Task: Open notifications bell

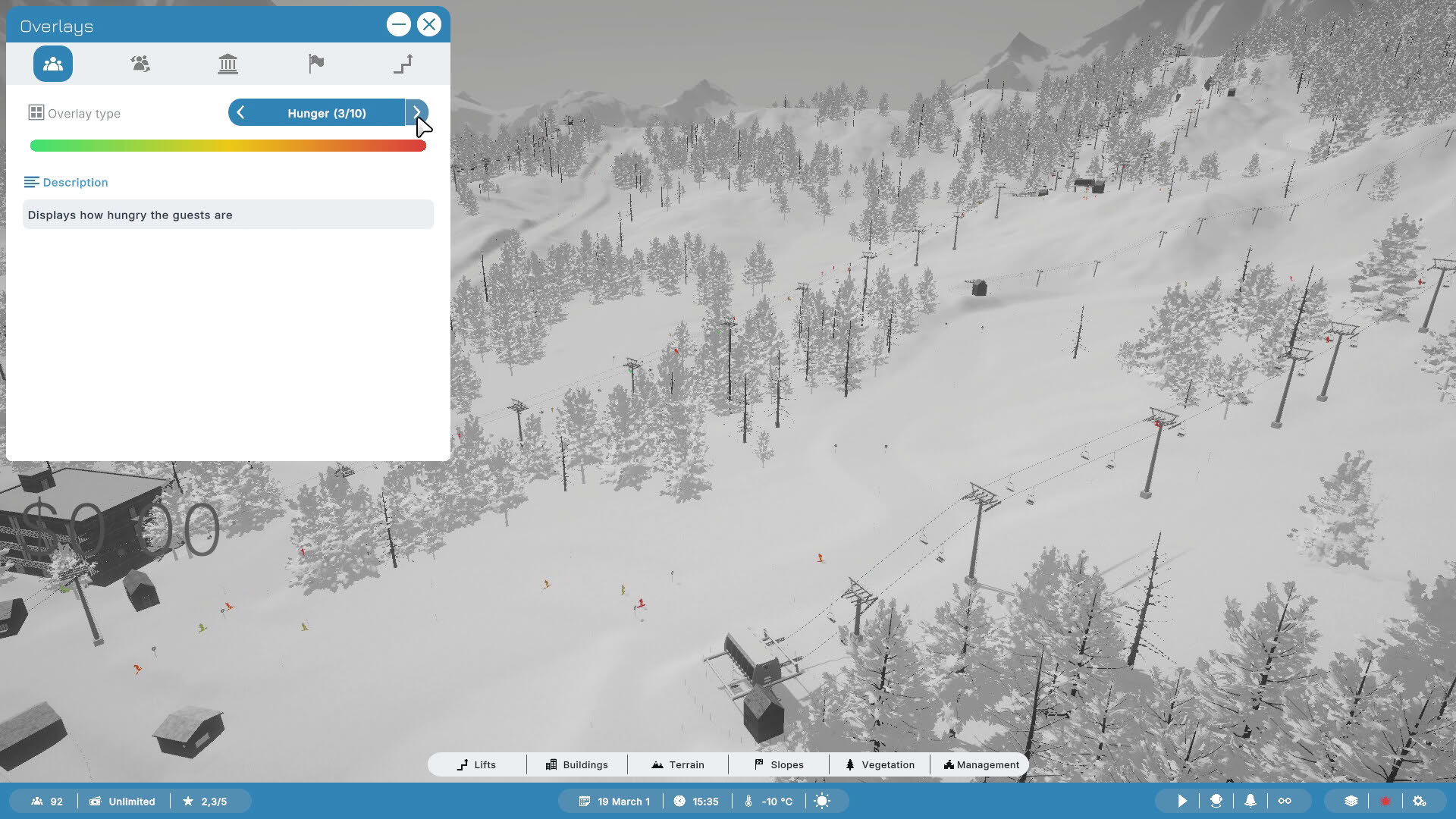Action: [x=1250, y=801]
